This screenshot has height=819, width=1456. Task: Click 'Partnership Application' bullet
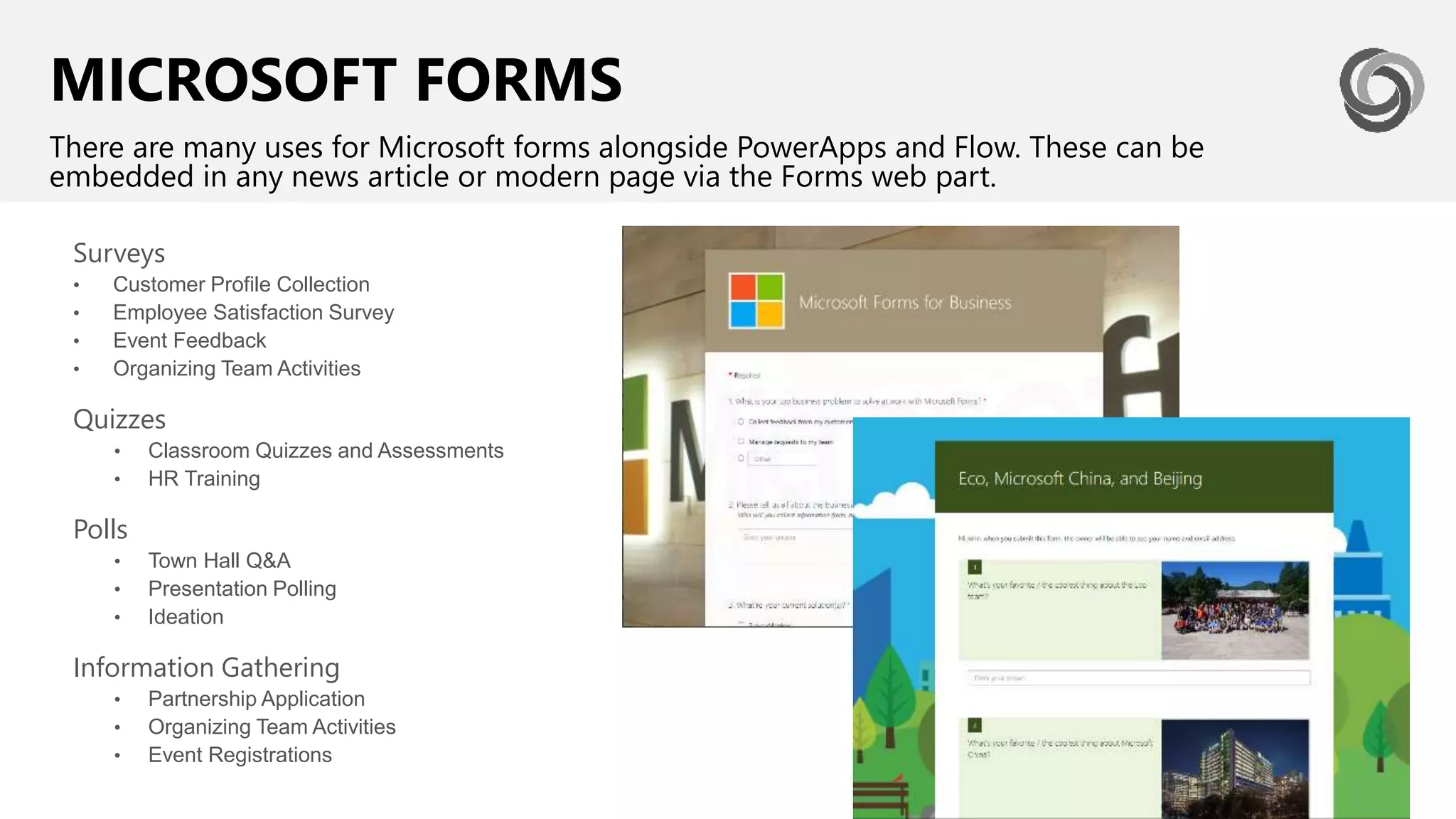256,699
